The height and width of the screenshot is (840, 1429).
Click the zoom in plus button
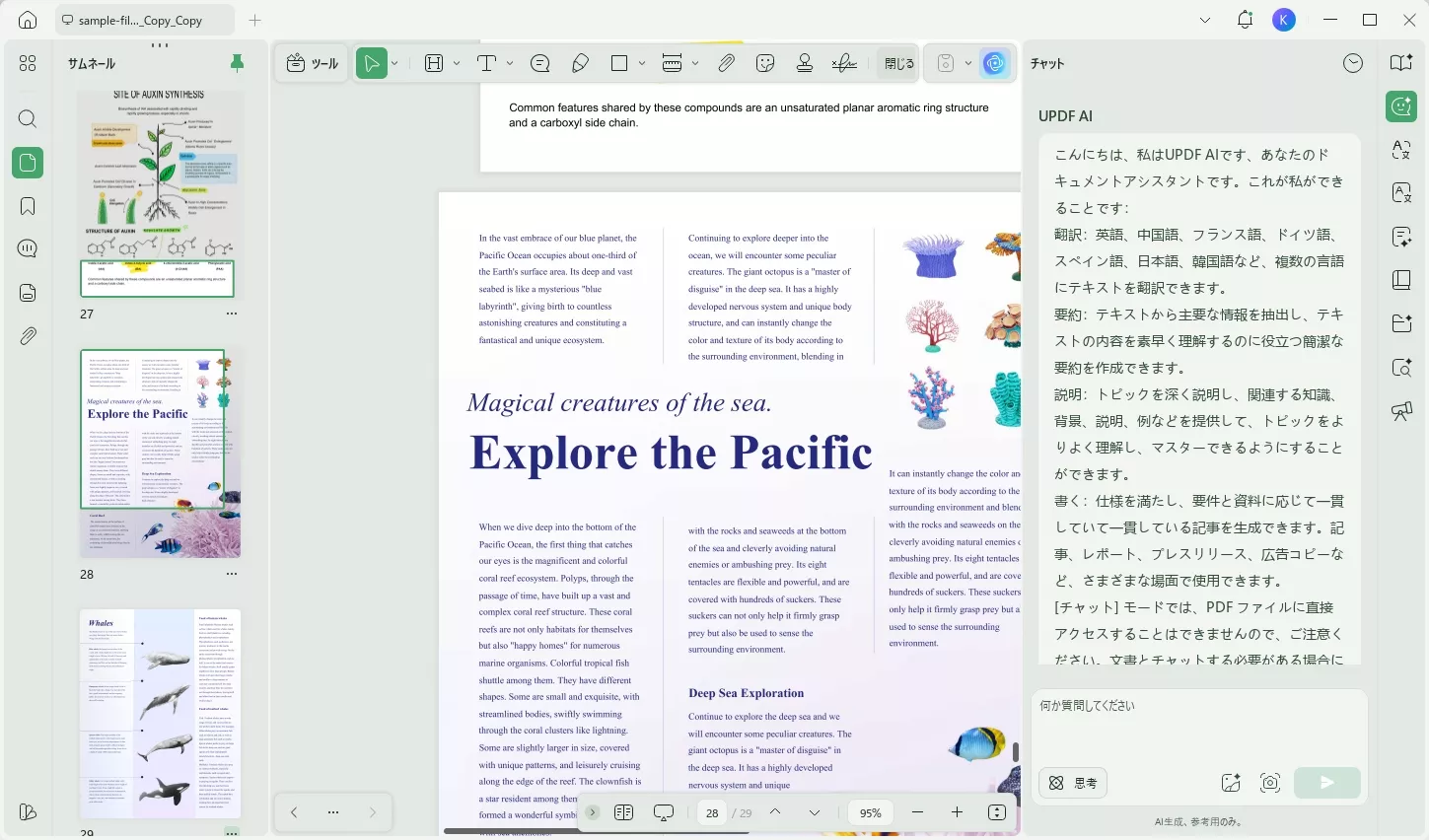pyautogui.click(x=957, y=812)
